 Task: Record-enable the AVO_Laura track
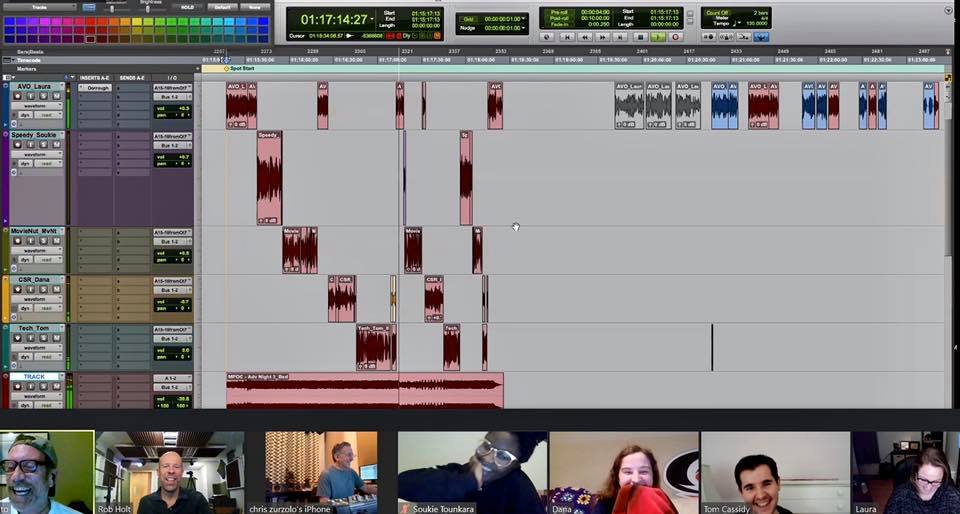pyautogui.click(x=17, y=96)
